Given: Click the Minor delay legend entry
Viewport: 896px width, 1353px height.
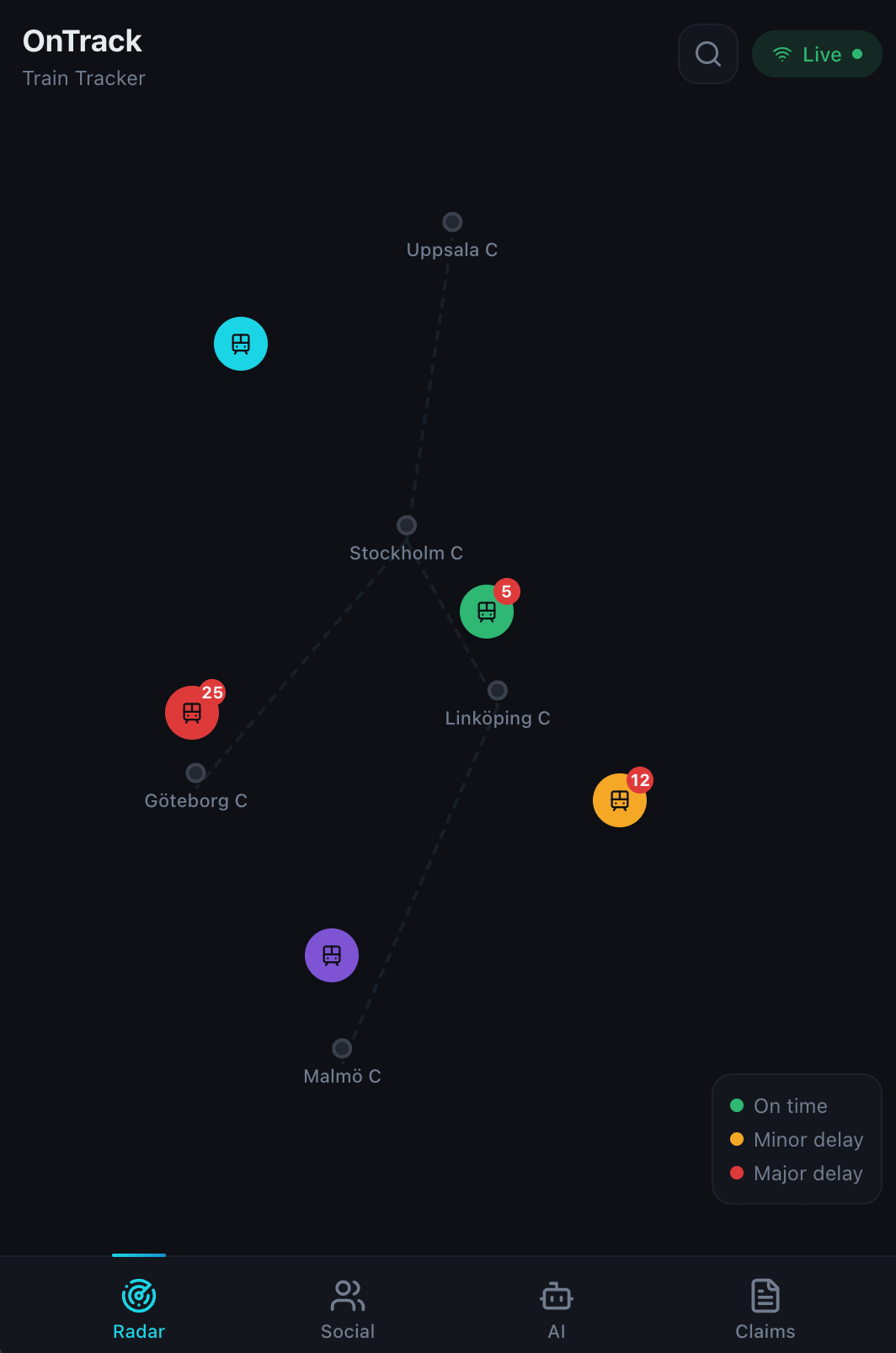Looking at the screenshot, I should click(x=797, y=1139).
